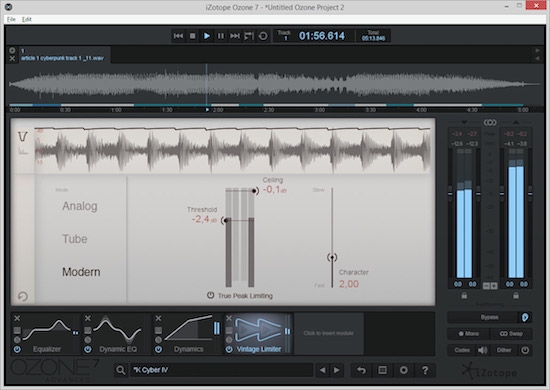Click the waveform overview at the playhead

pyautogui.click(x=207, y=84)
